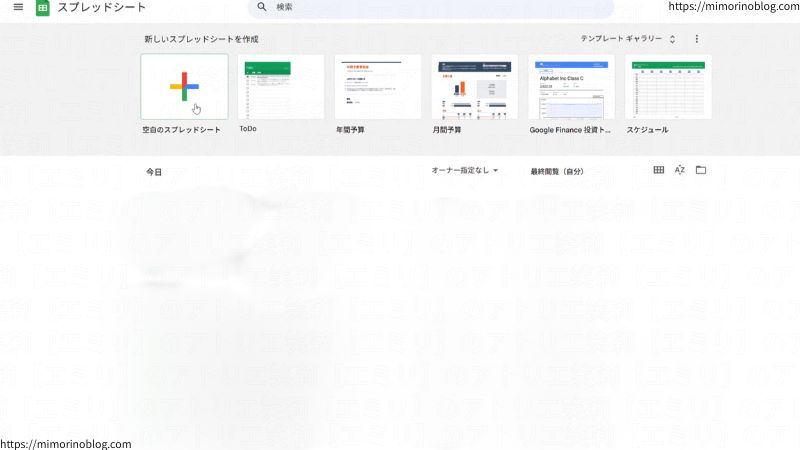Image resolution: width=800 pixels, height=450 pixels.
Task: Click the ToDo label text
Action: coord(248,129)
